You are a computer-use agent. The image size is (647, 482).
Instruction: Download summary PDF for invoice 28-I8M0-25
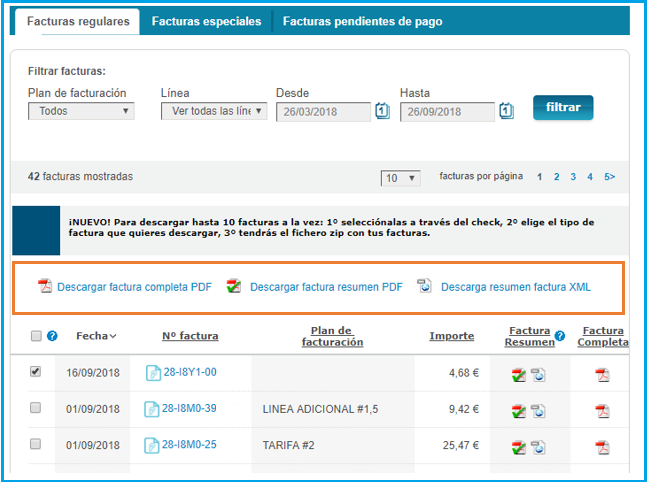[x=519, y=448]
